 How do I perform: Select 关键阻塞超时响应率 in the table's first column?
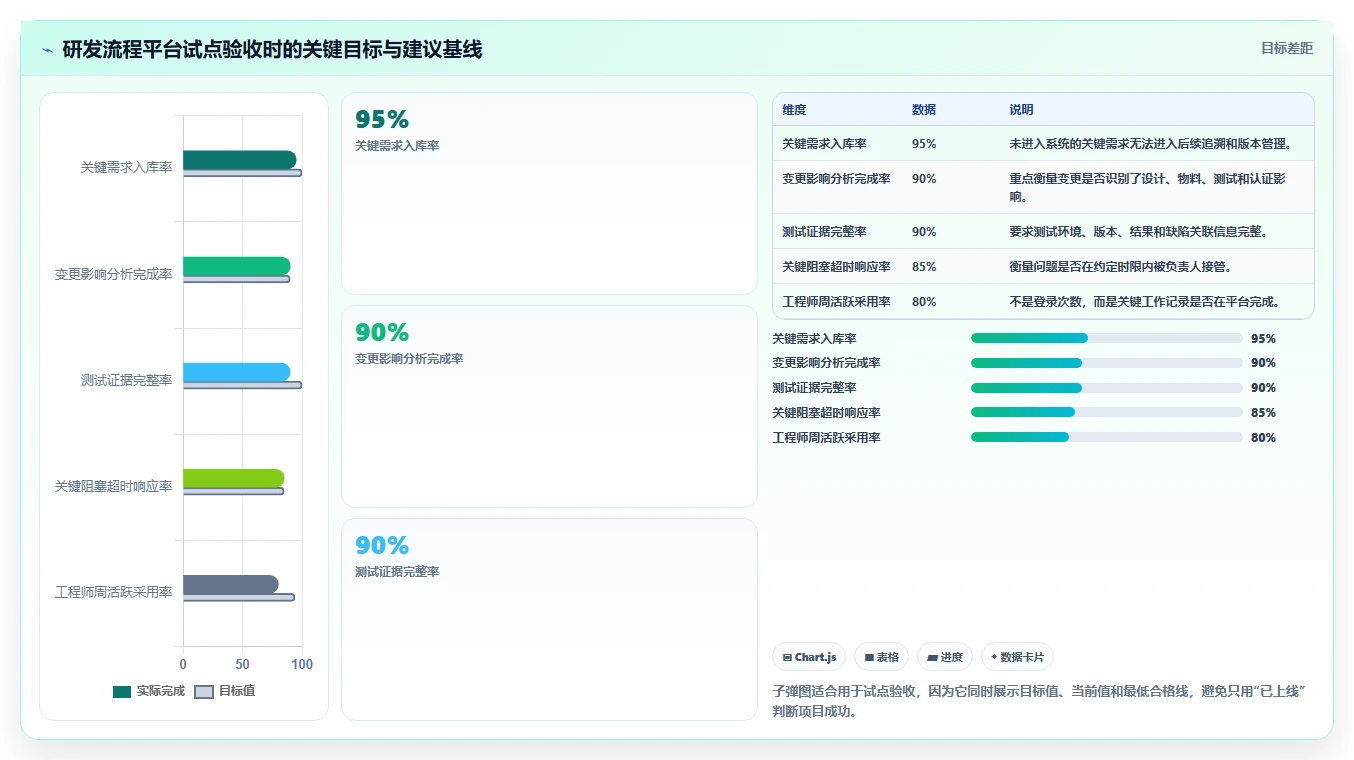pyautogui.click(x=836, y=267)
